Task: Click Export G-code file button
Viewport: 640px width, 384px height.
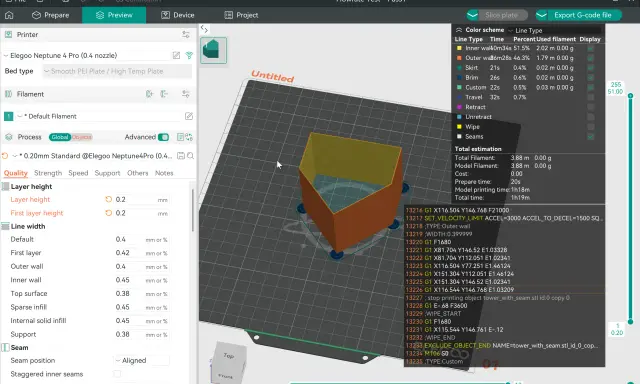Action: (582, 15)
